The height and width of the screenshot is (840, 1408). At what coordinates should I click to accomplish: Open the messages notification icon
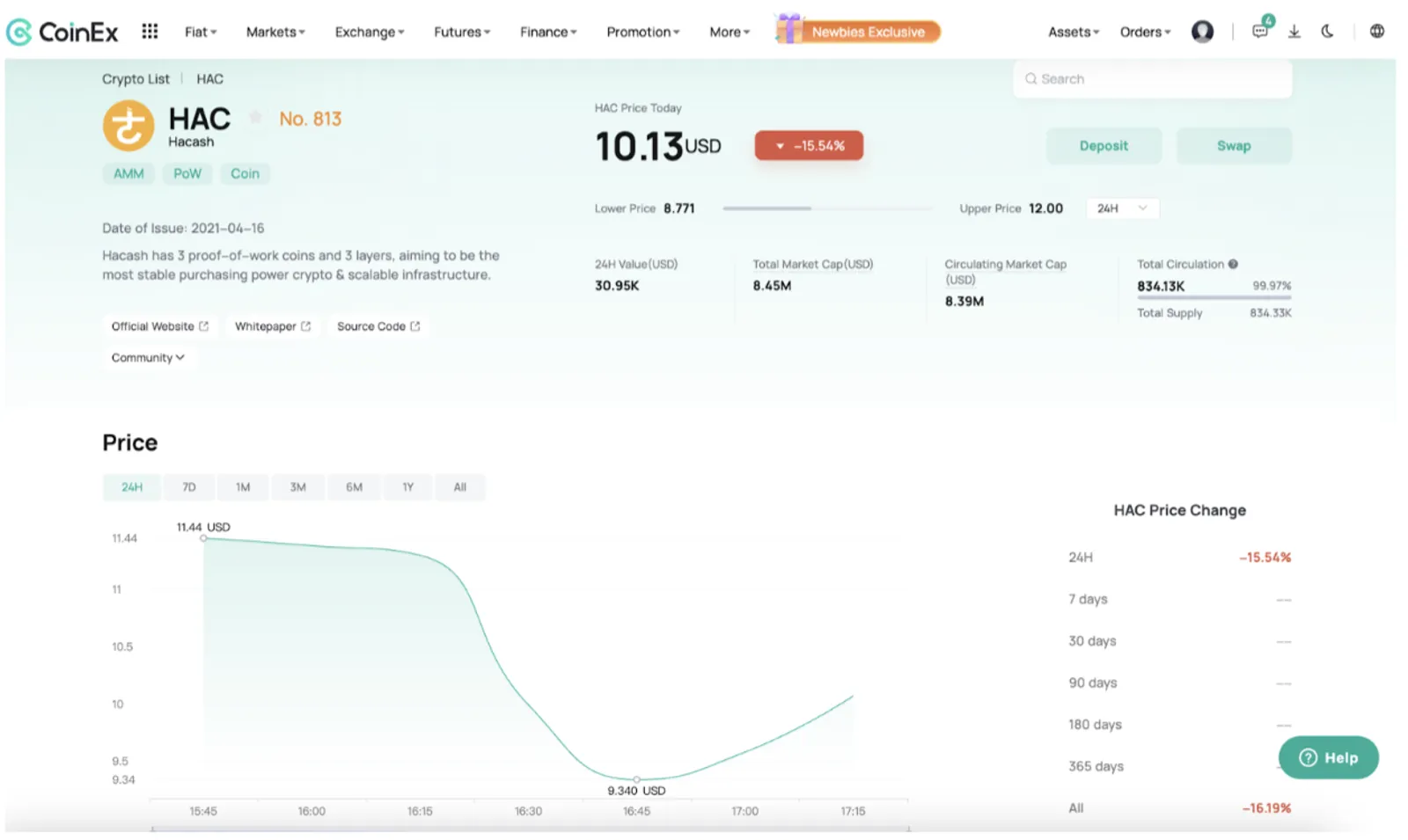(1261, 29)
